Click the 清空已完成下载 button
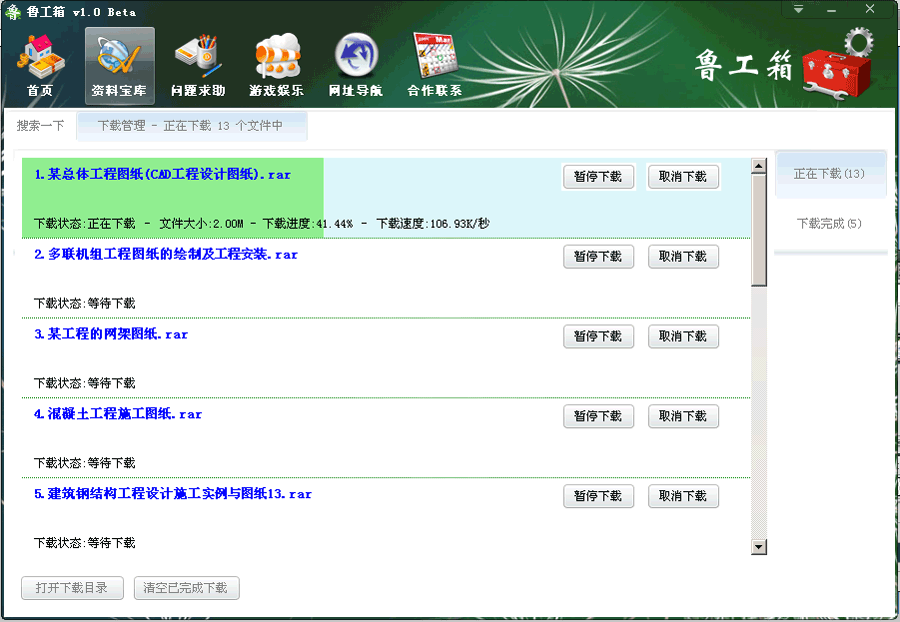 click(186, 588)
